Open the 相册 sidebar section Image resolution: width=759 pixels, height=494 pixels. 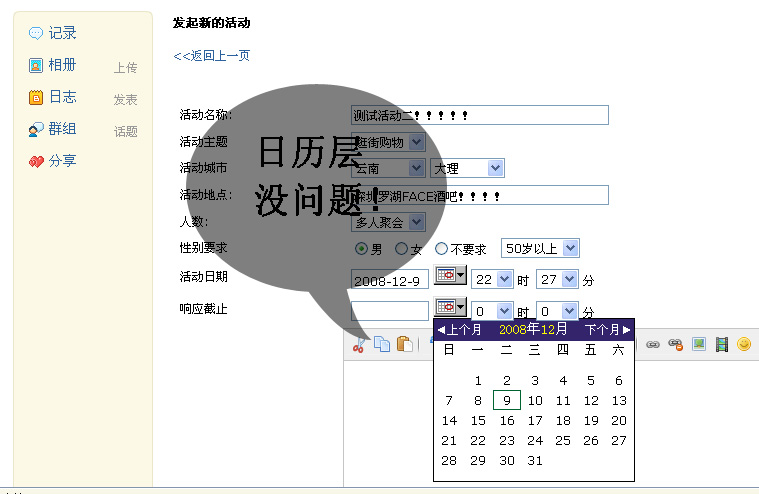pyautogui.click(x=62, y=65)
